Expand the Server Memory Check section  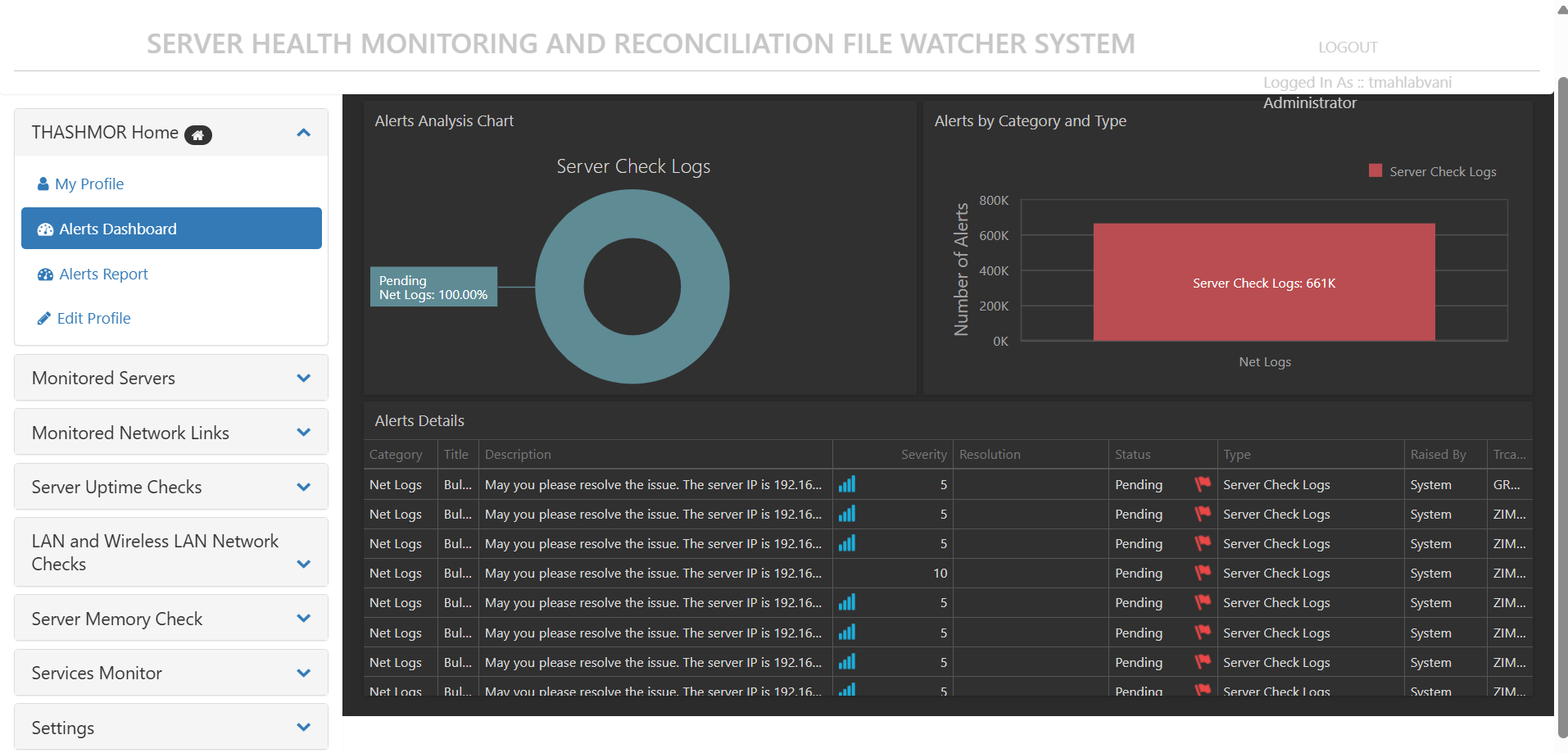click(x=171, y=619)
